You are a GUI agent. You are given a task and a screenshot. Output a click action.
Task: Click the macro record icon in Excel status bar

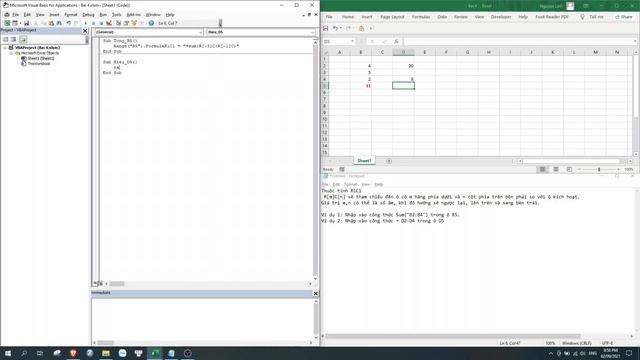tap(342, 169)
